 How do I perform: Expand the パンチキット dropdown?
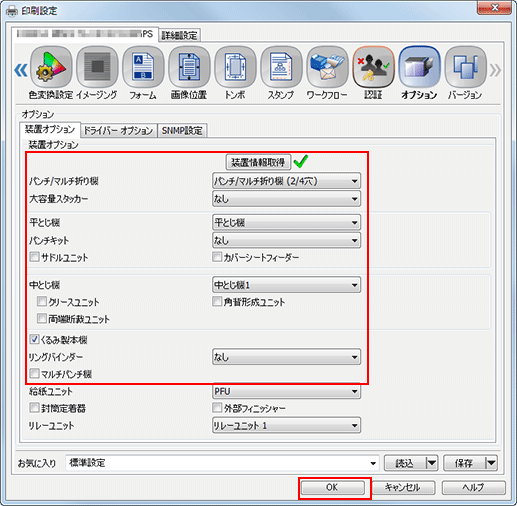pos(286,240)
